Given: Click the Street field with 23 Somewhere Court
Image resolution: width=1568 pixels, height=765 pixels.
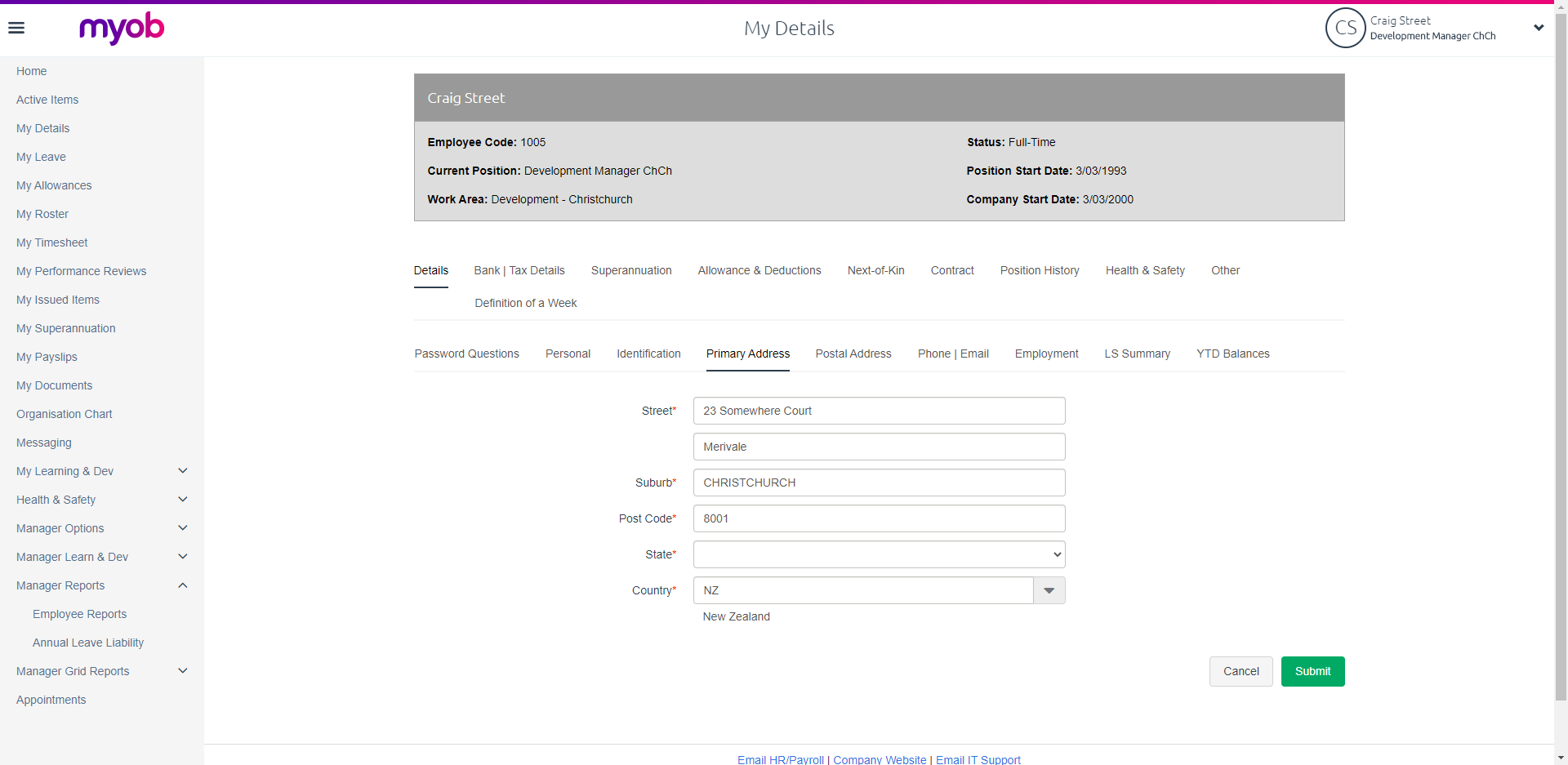Looking at the screenshot, I should pyautogui.click(x=879, y=411).
